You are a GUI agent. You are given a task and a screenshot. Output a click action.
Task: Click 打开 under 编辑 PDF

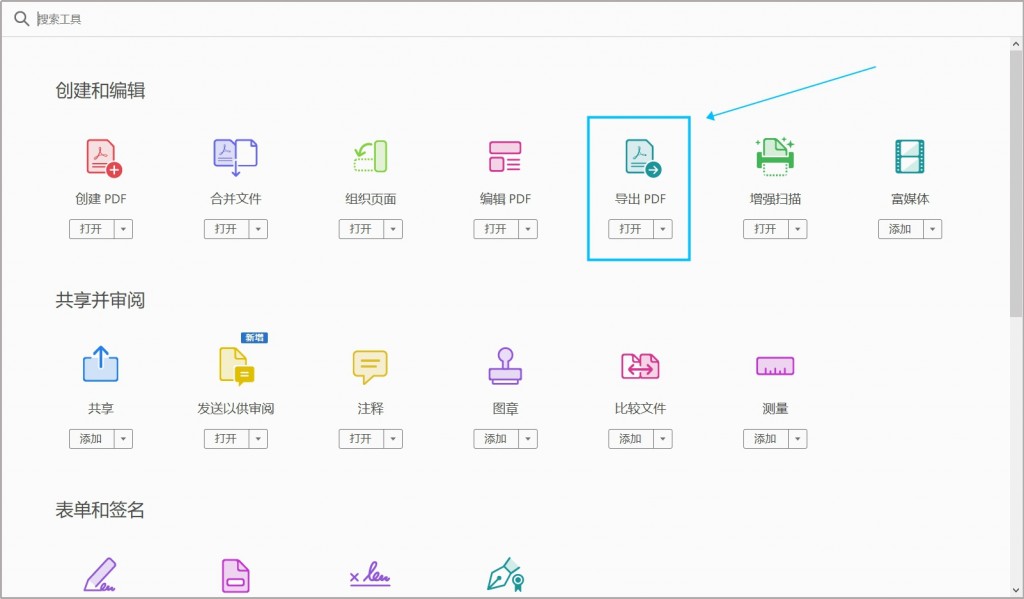click(496, 229)
